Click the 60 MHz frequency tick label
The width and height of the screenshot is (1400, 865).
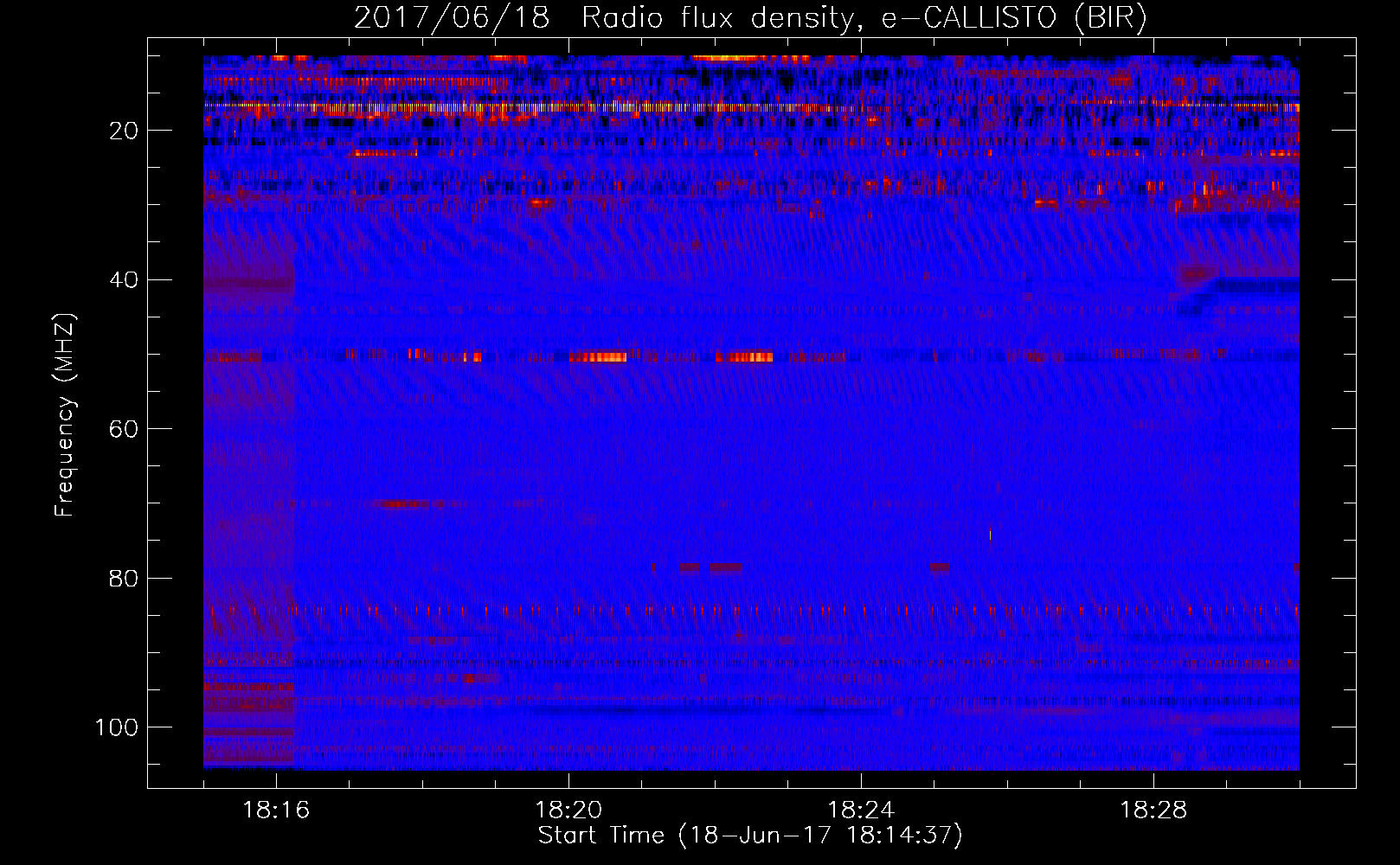coord(124,429)
